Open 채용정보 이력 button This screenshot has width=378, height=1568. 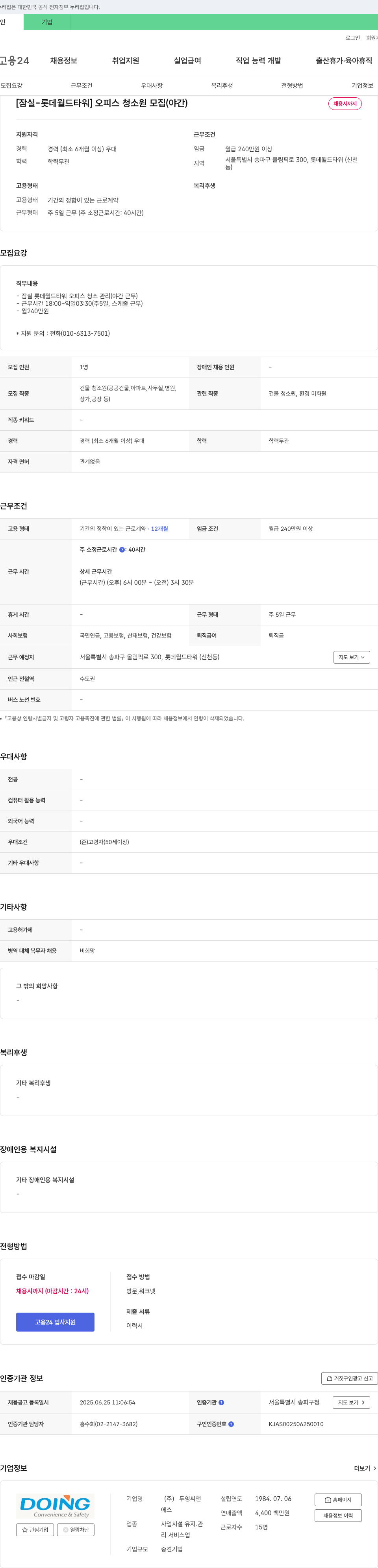[338, 1516]
